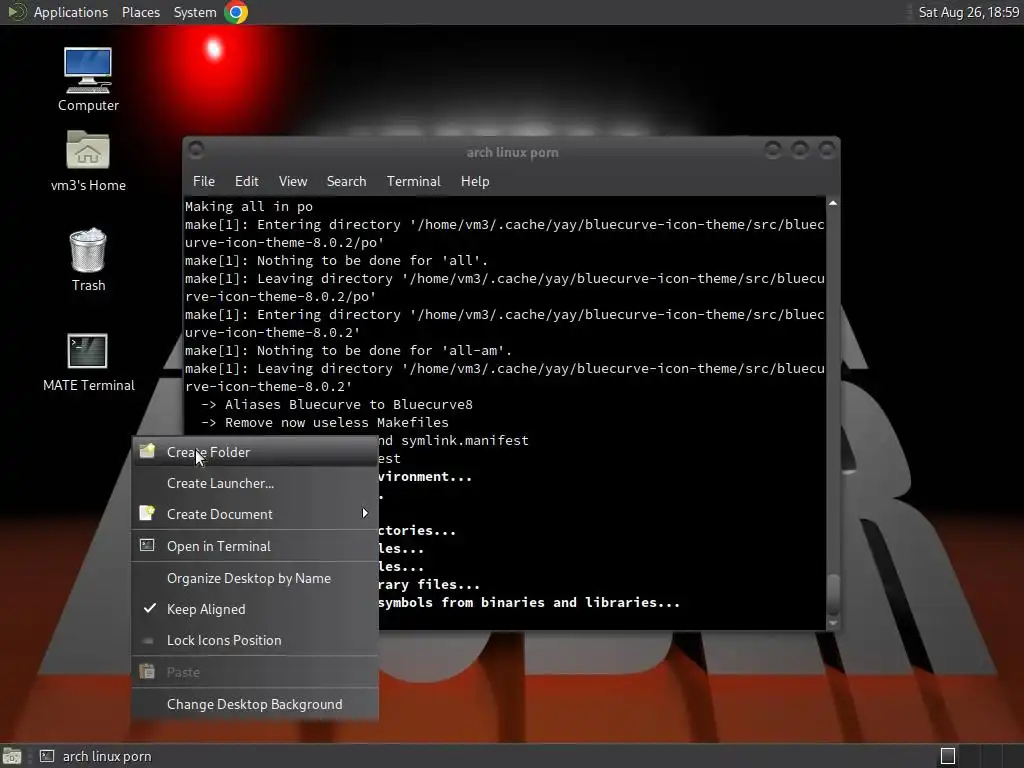Screen dimensions: 1024x768
Task: Click the MATE menu logo icon
Action: pos(16,12)
